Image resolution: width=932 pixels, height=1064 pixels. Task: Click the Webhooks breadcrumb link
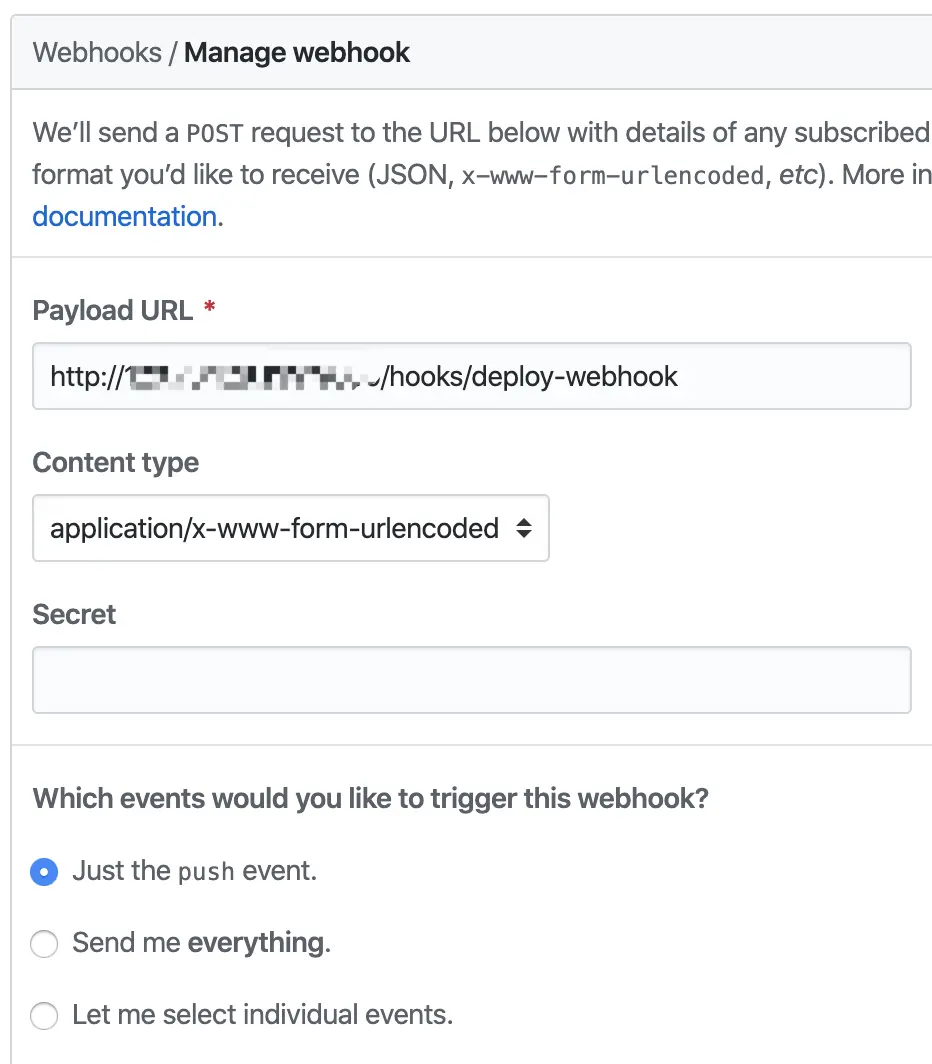coord(97,53)
